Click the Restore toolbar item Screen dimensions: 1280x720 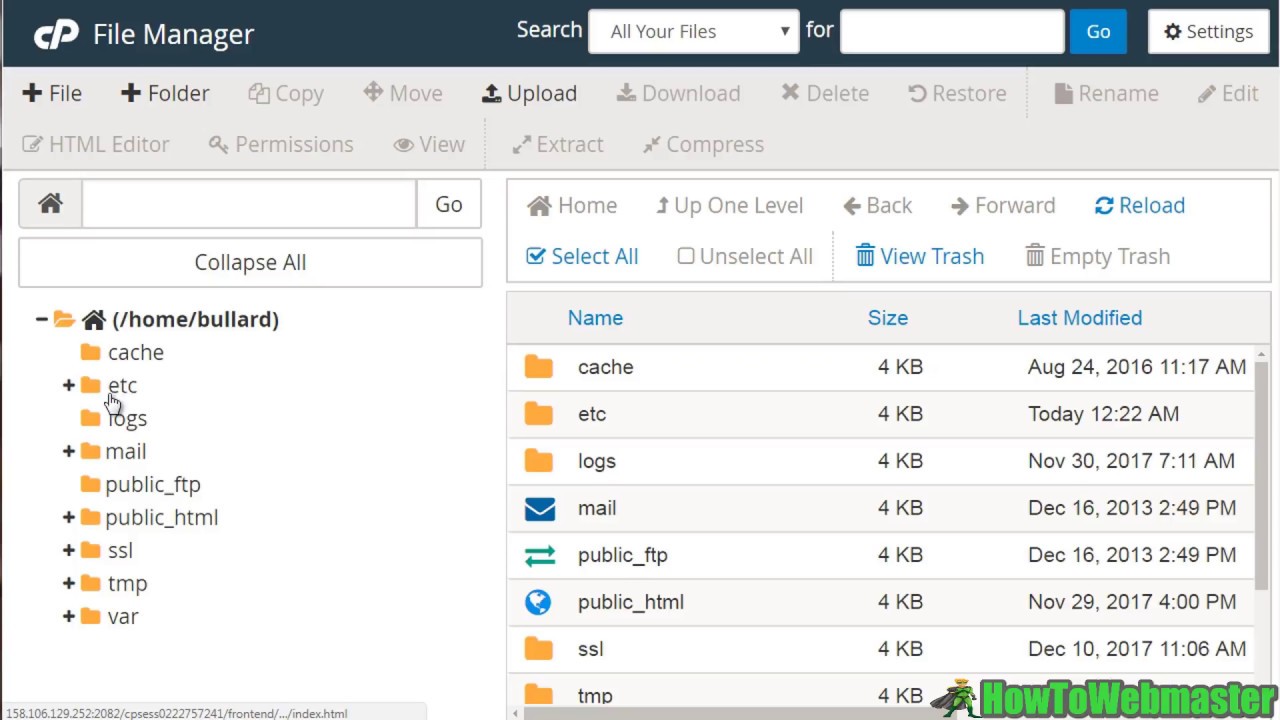tap(957, 93)
